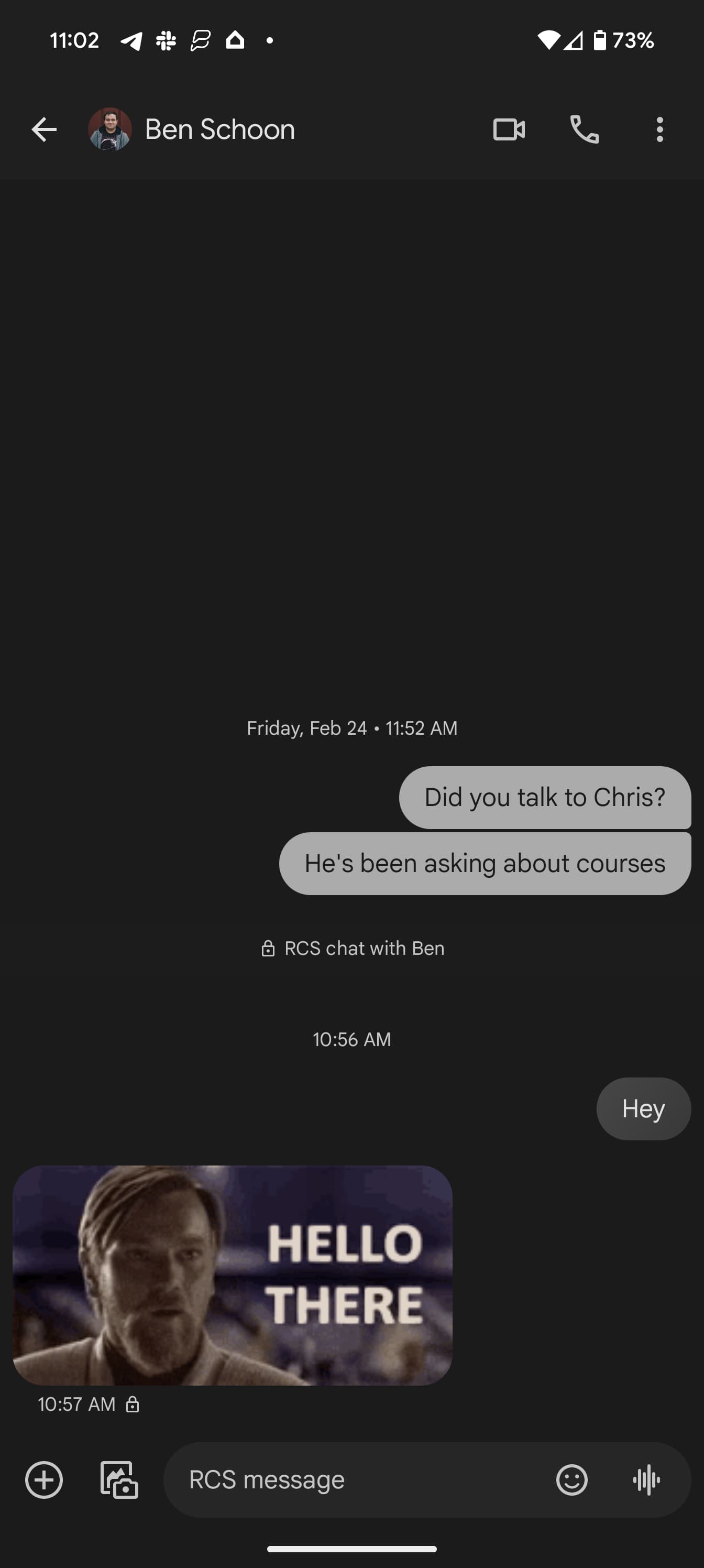Image resolution: width=704 pixels, height=1568 pixels.
Task: Start a video call with Ben Schoon
Action: [509, 129]
